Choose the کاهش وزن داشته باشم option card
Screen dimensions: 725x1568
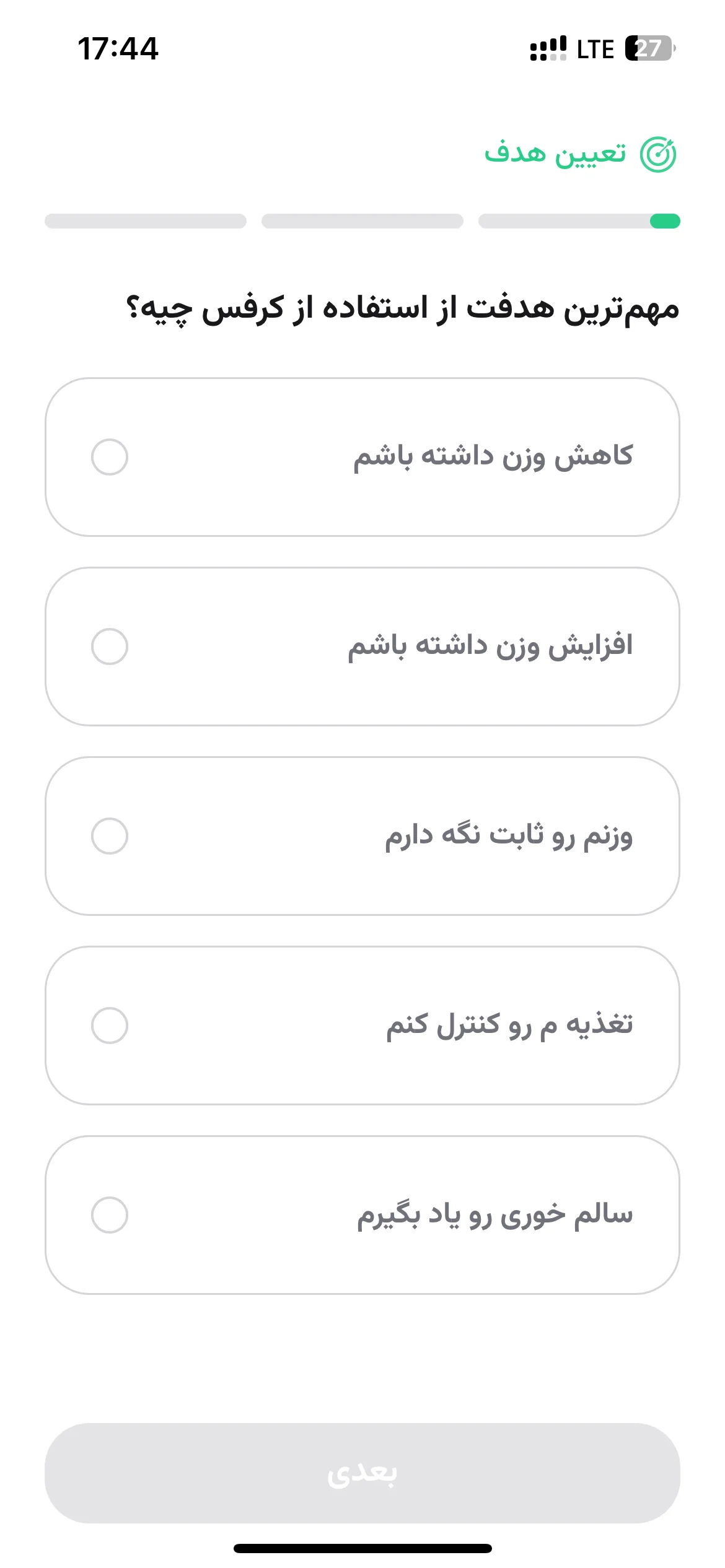pos(362,457)
